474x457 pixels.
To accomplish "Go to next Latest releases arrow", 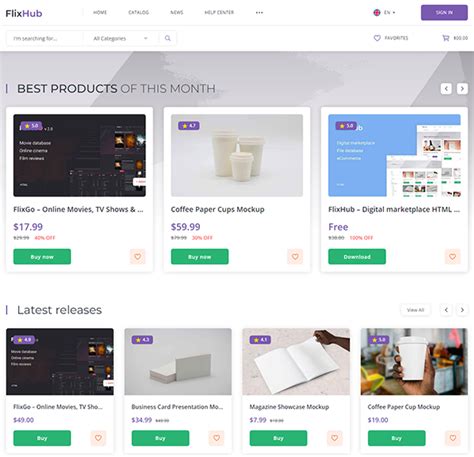I will (462, 310).
